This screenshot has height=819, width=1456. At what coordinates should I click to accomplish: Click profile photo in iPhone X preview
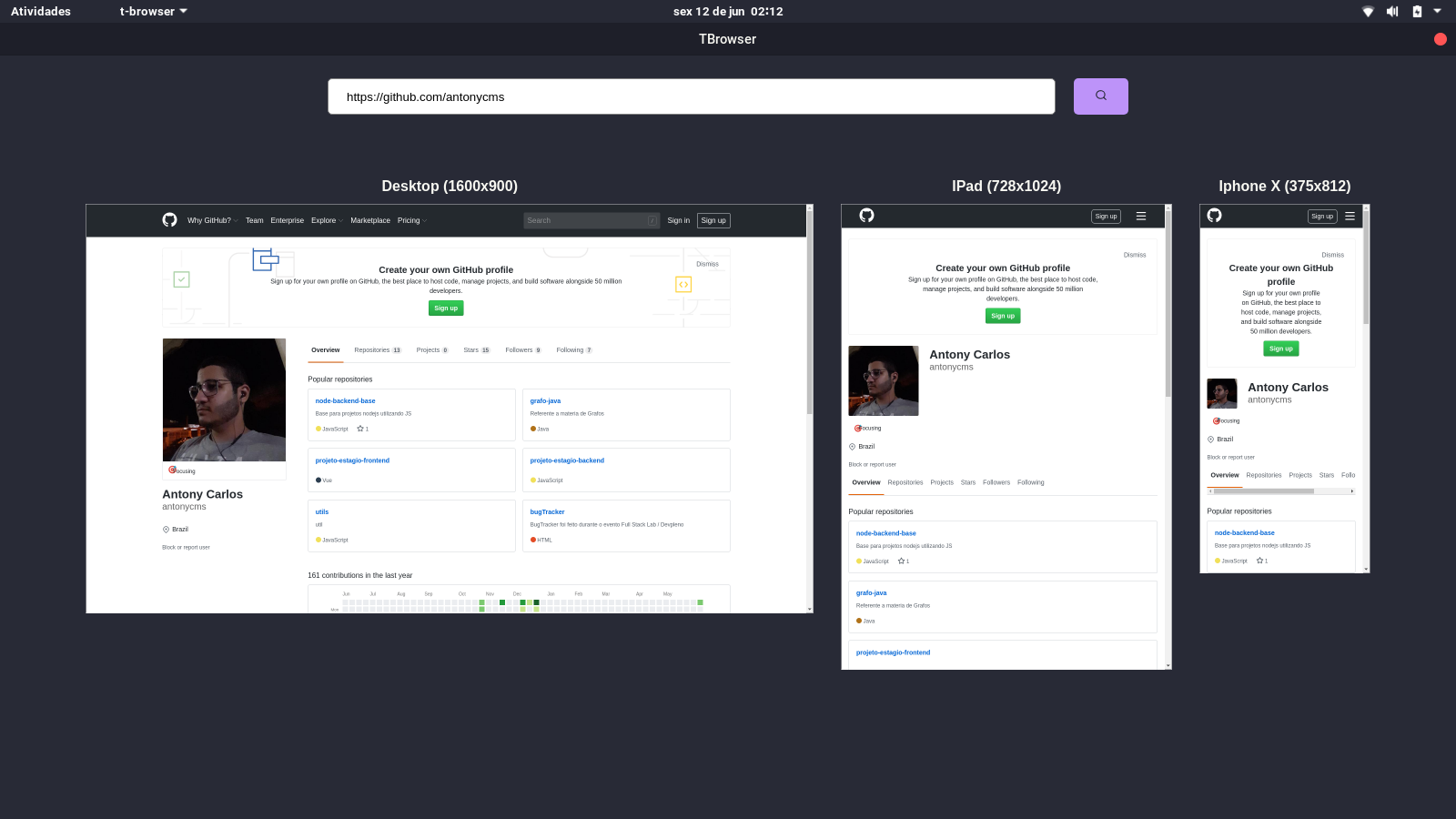(1222, 393)
